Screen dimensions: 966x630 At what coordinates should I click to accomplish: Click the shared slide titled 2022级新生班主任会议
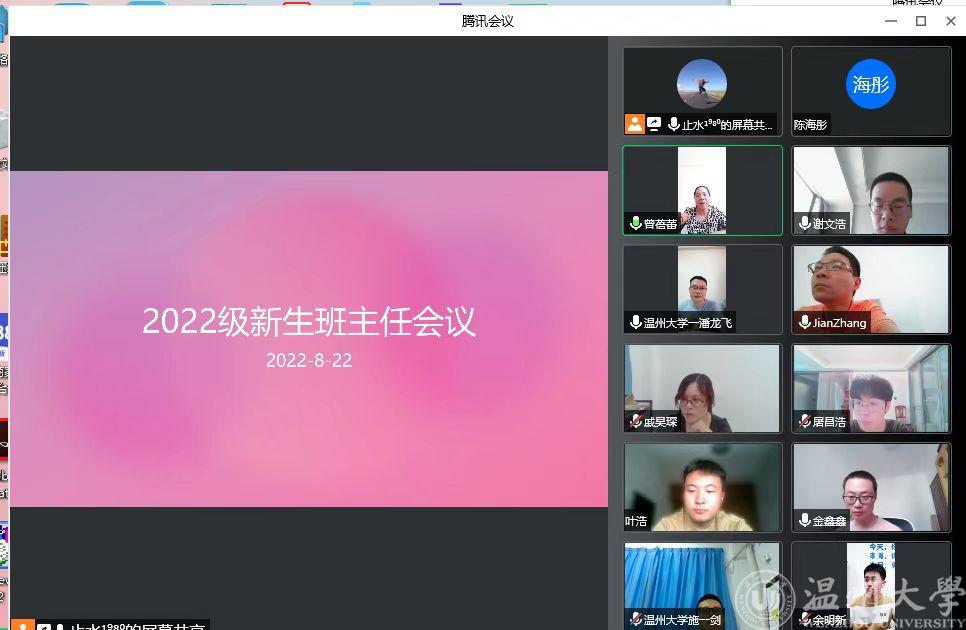pyautogui.click(x=309, y=338)
